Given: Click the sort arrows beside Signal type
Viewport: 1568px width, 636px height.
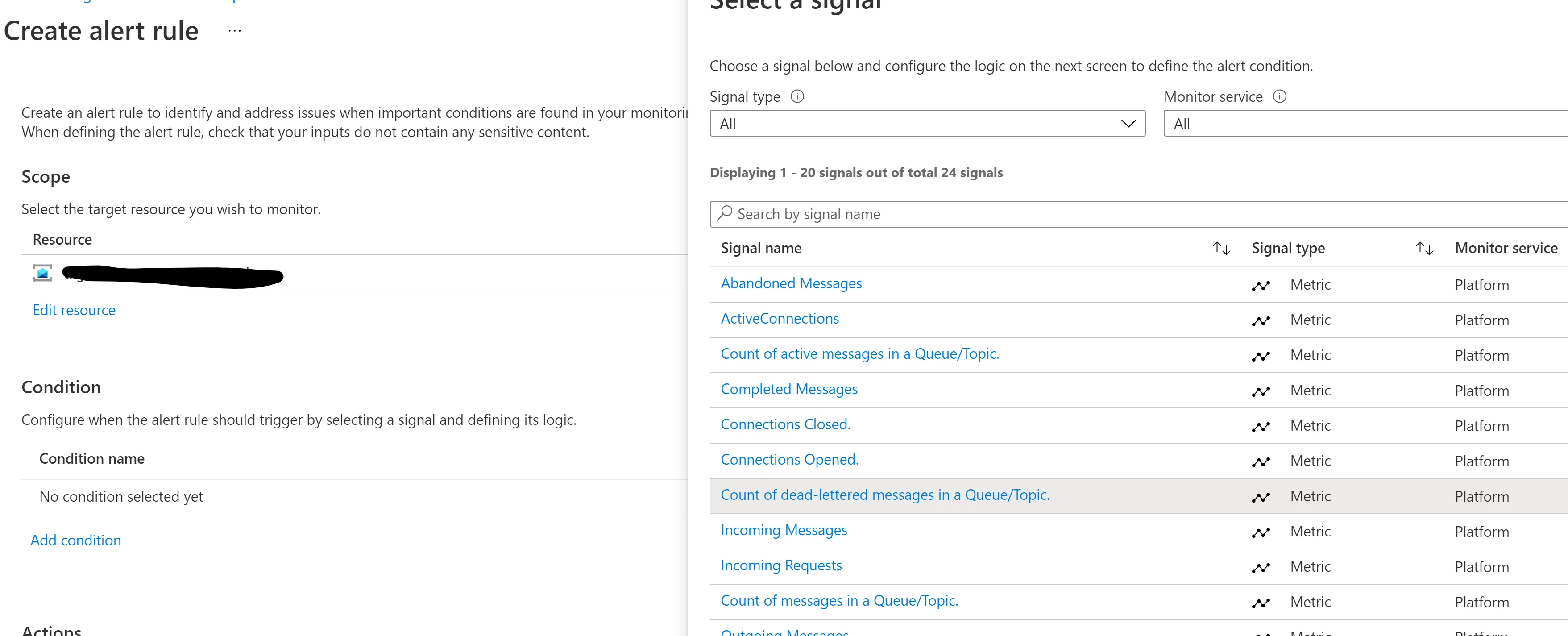Looking at the screenshot, I should point(1424,248).
